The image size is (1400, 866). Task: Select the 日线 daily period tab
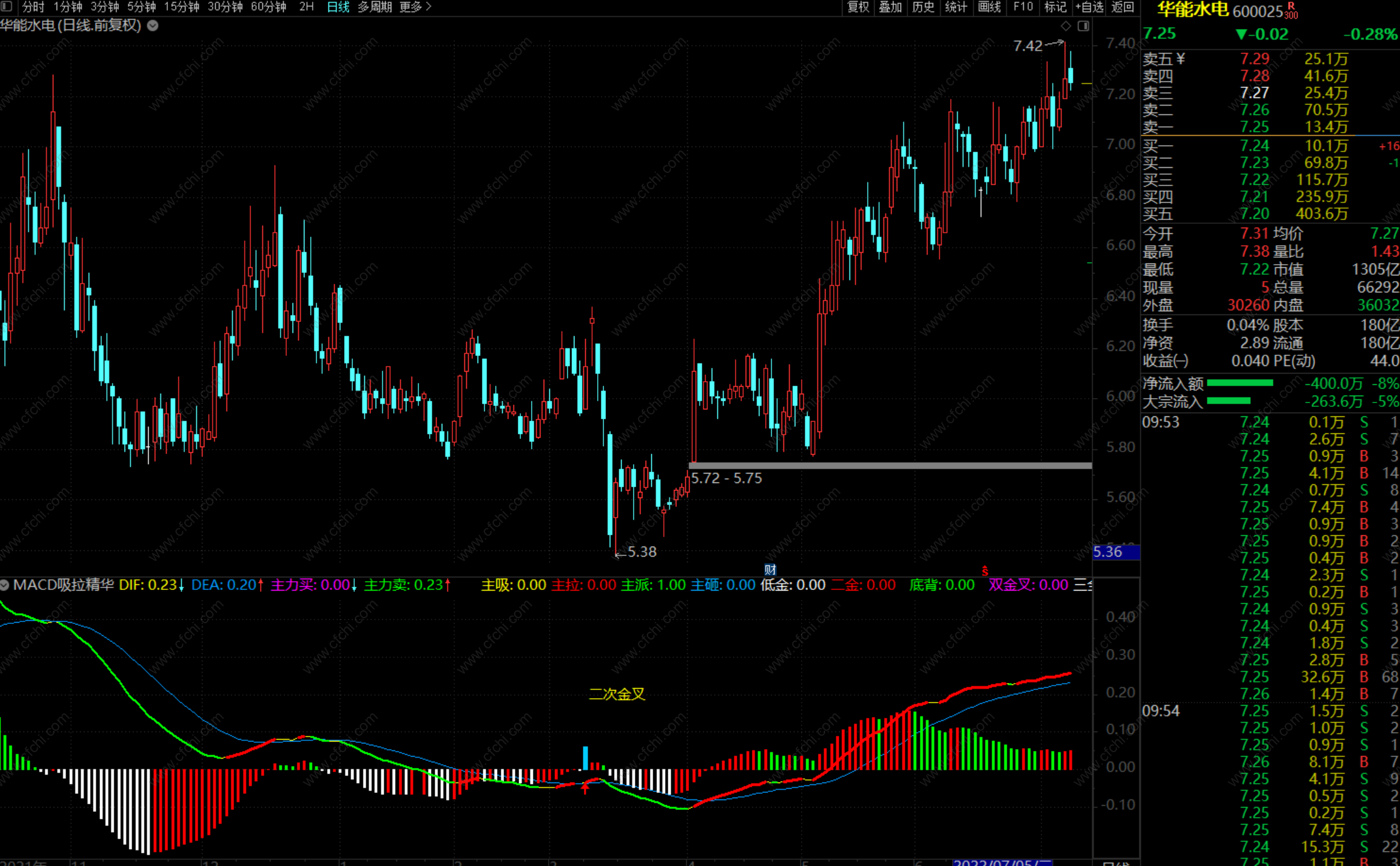tap(338, 7)
